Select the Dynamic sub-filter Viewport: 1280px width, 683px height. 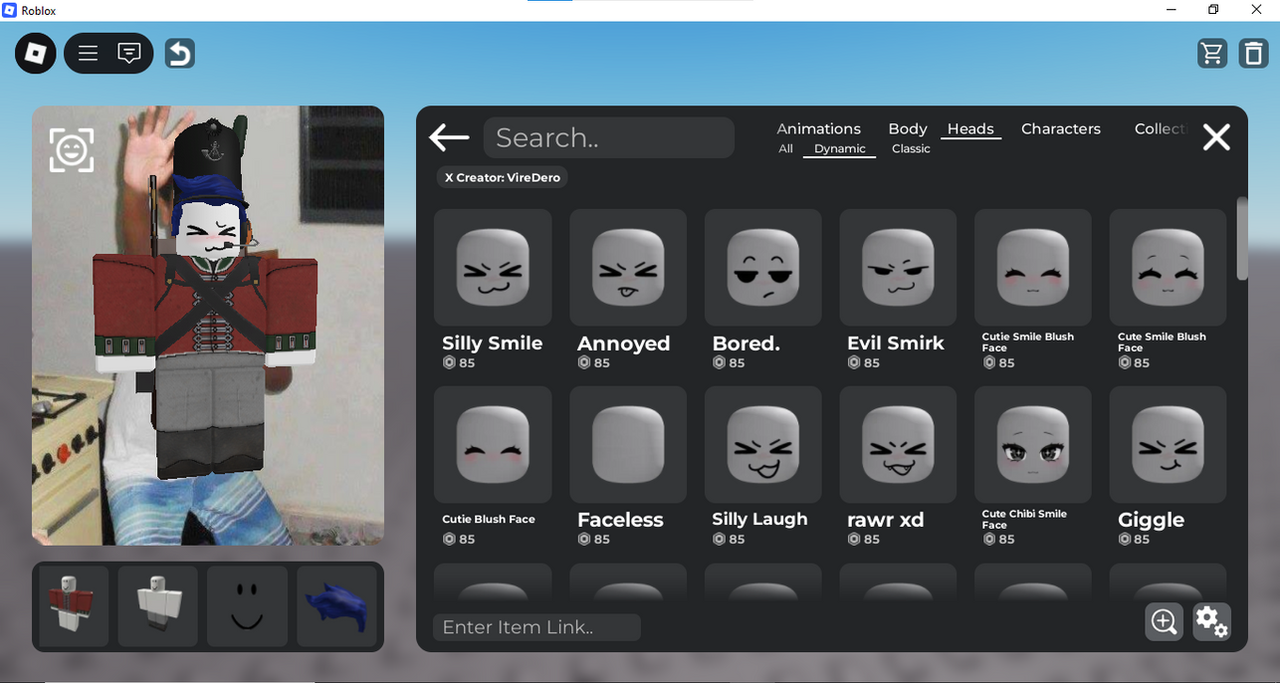[840, 149]
